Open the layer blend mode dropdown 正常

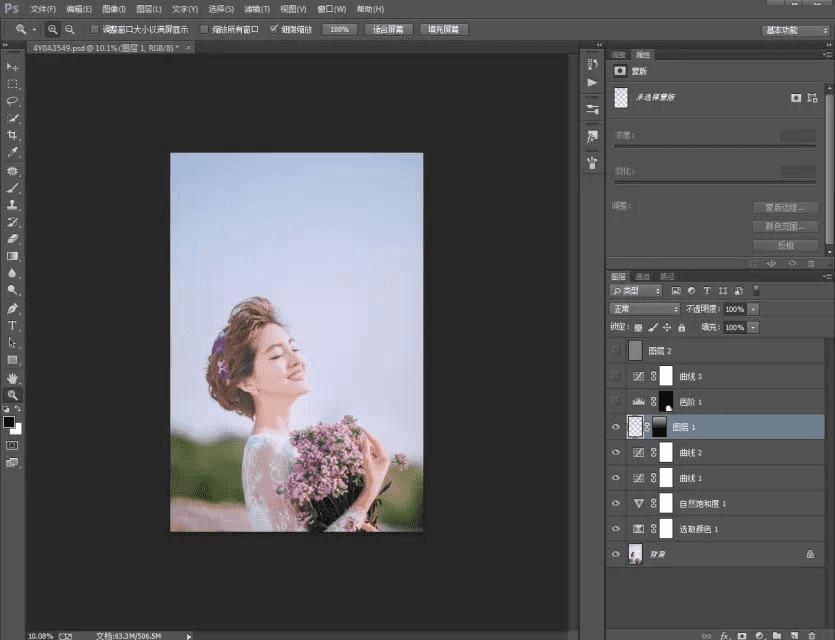click(x=645, y=309)
